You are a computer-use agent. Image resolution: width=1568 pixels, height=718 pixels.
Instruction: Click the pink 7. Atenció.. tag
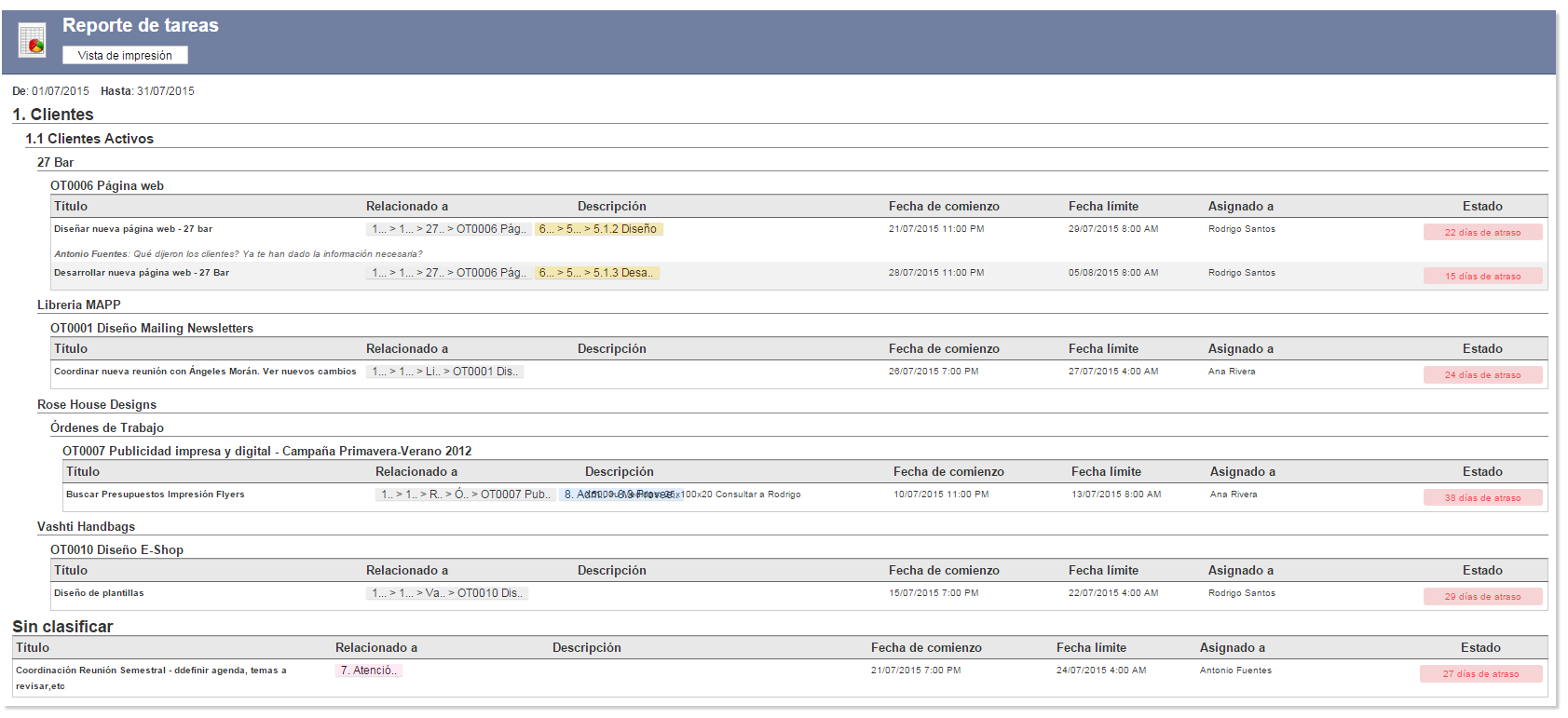[x=369, y=671]
